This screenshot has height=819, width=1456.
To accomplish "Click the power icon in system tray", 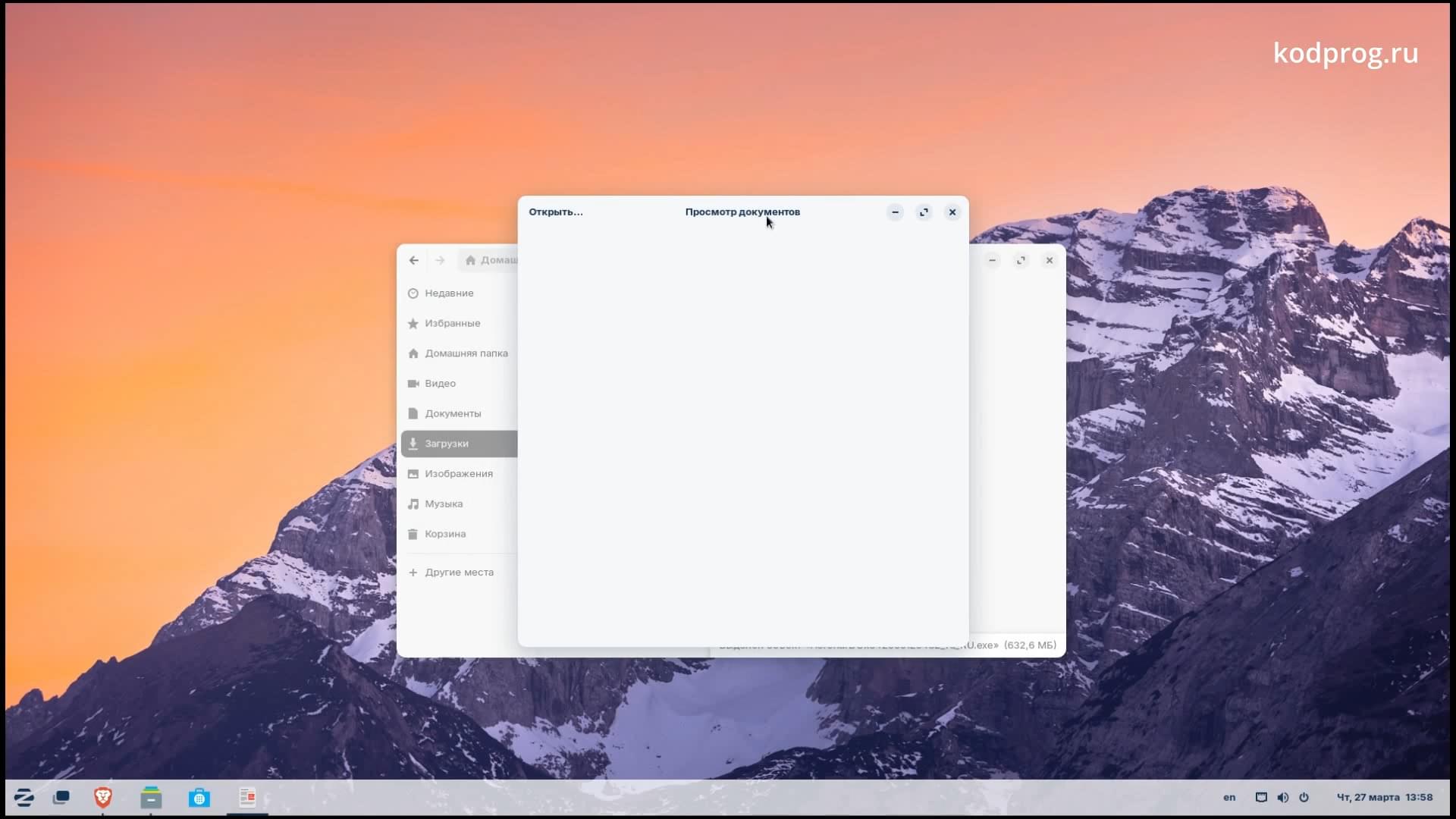I will 1304,798.
